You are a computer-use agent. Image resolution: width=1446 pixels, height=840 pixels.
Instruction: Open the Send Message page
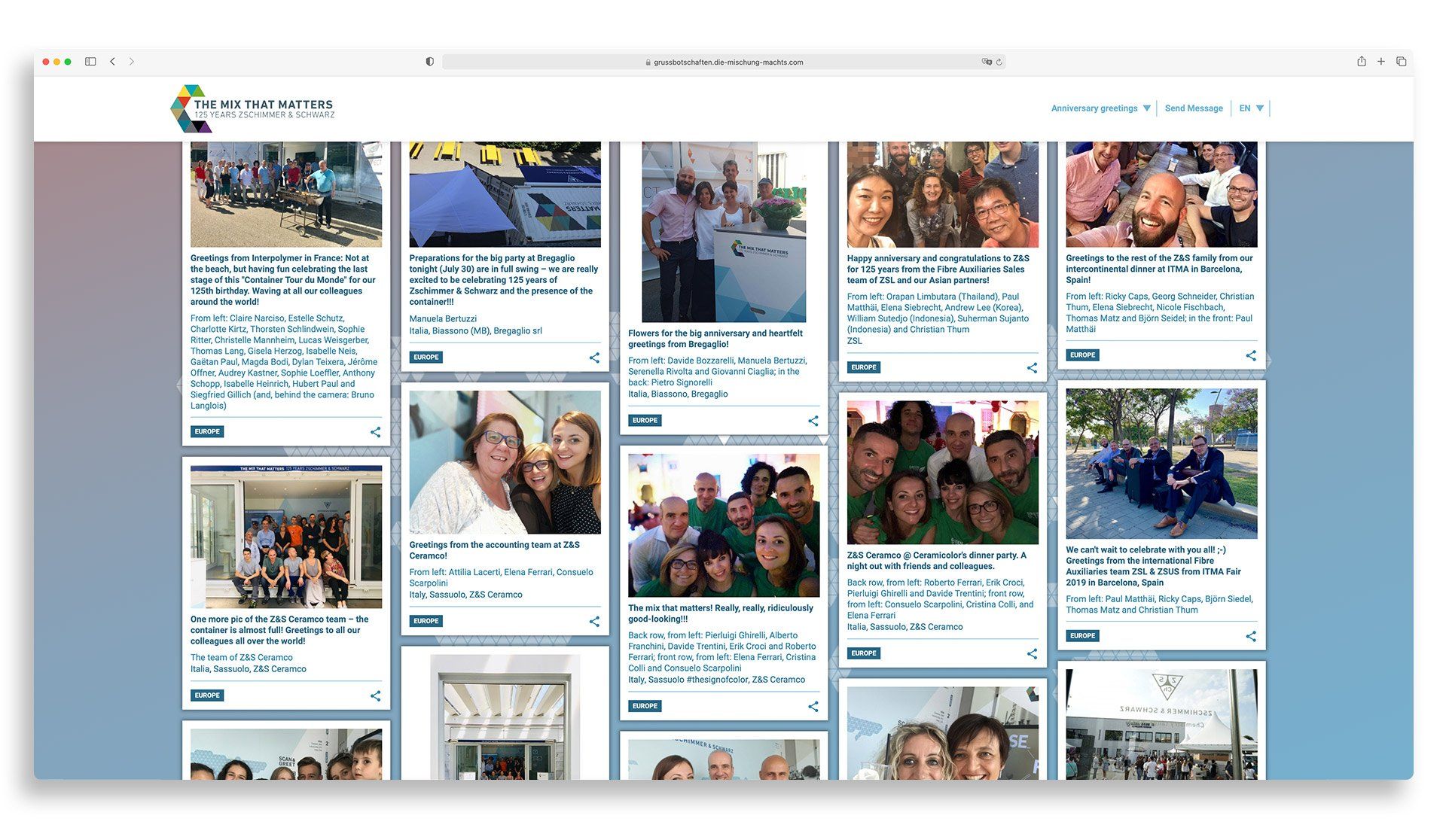pos(1194,108)
